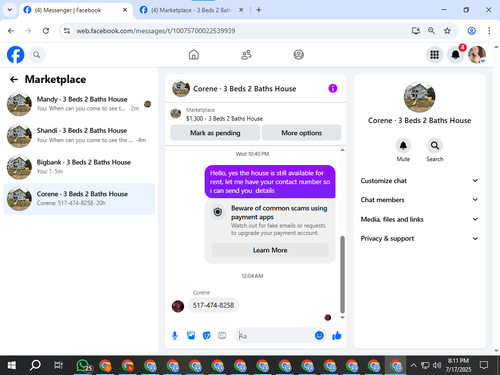The width and height of the screenshot is (500, 375).
Task: Open Facebook search magnifier icon
Action: click(x=37, y=55)
